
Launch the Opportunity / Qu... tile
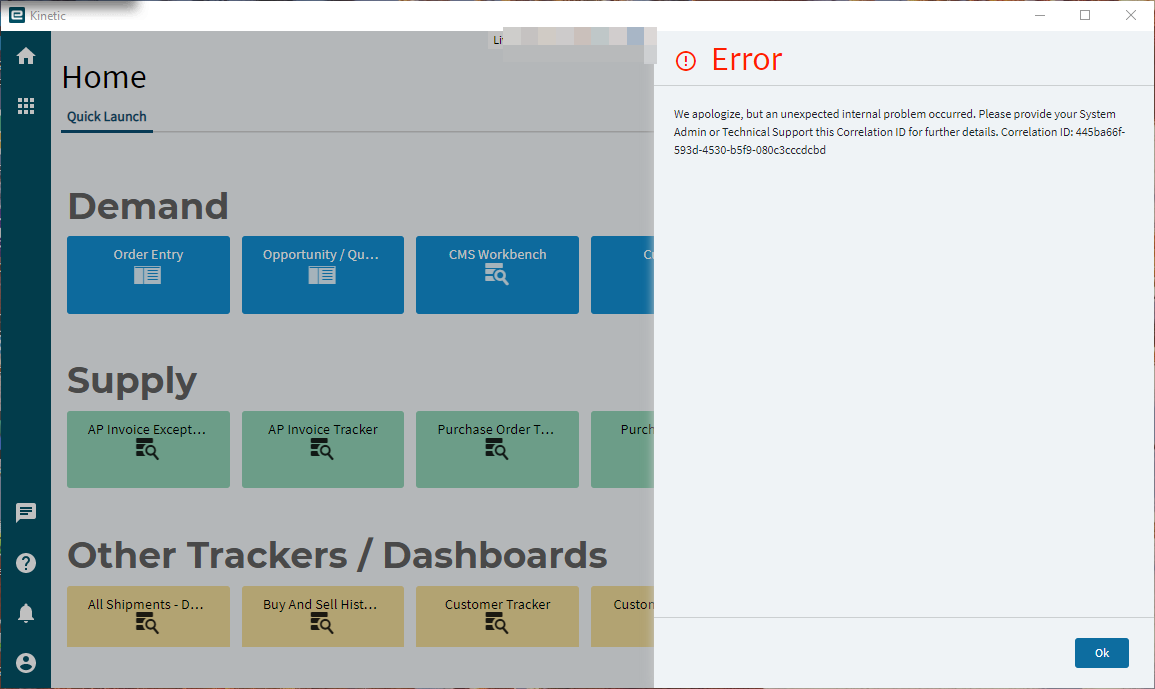tap(323, 275)
